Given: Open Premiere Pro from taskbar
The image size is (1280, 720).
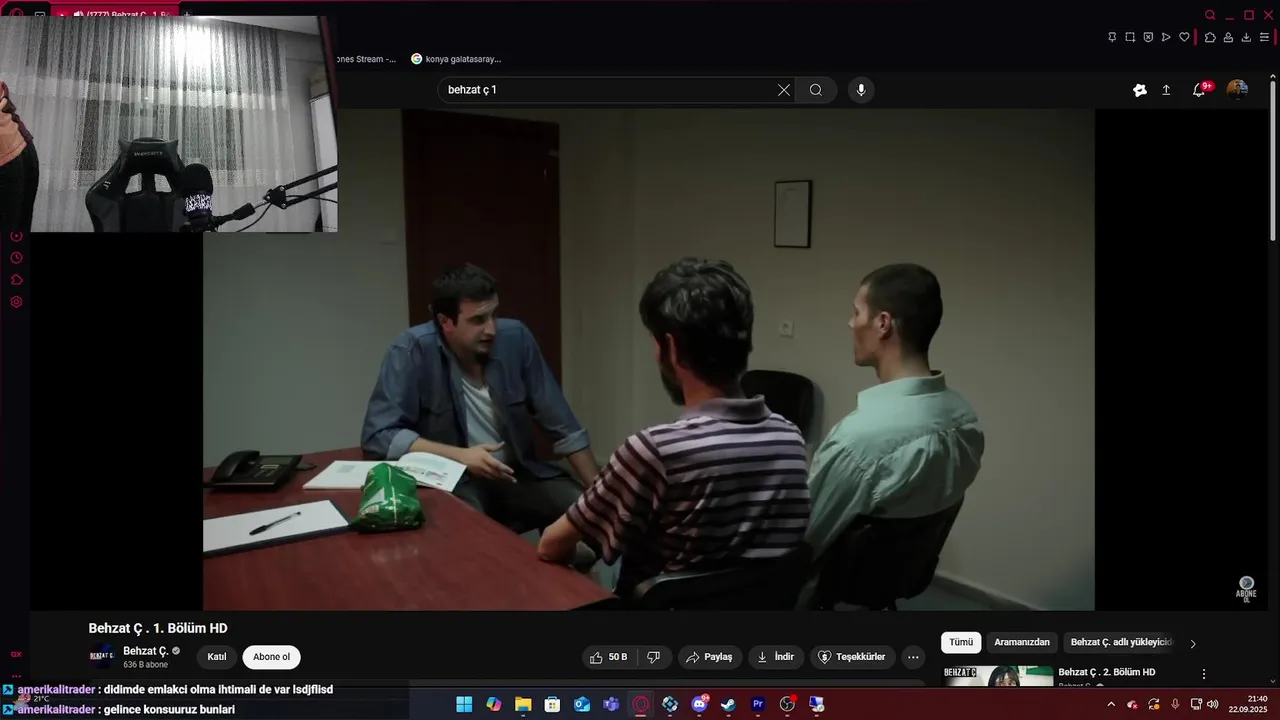Looking at the screenshot, I should tap(757, 704).
